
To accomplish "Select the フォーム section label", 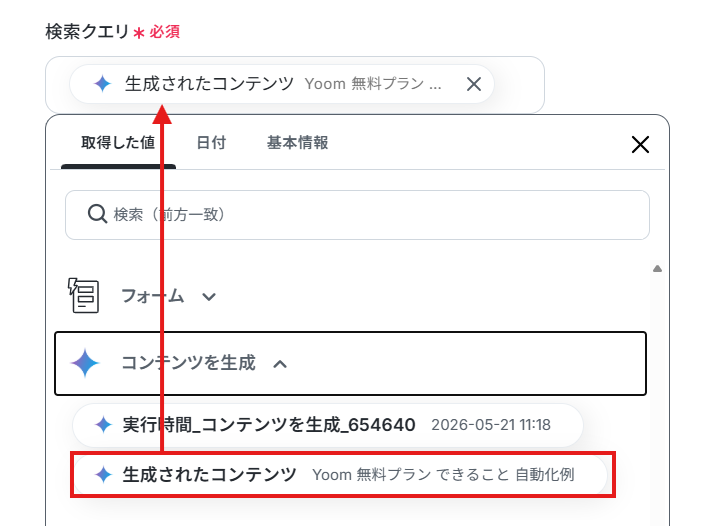I will click(152, 296).
